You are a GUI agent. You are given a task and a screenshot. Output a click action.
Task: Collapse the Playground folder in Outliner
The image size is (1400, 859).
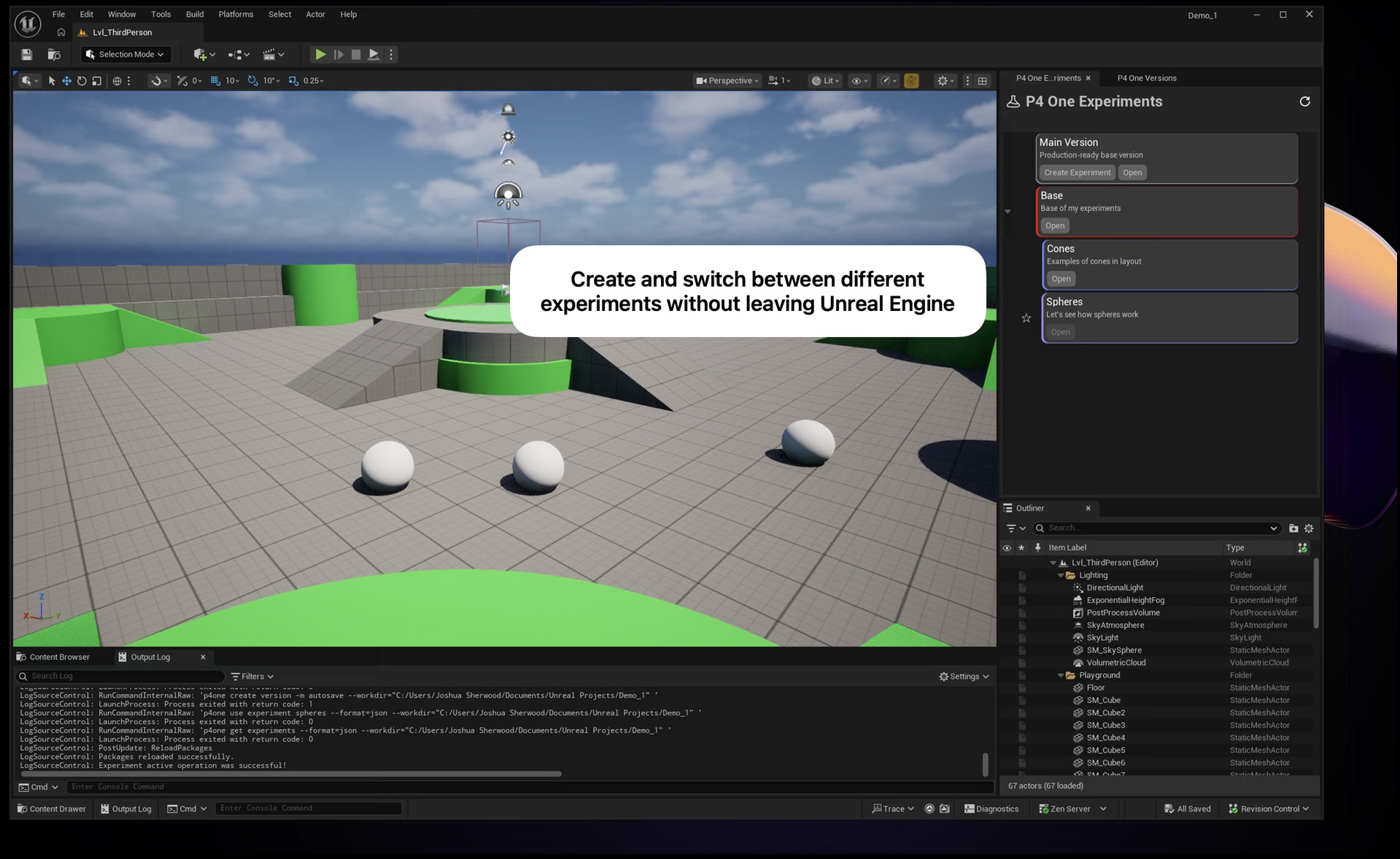[1060, 676]
